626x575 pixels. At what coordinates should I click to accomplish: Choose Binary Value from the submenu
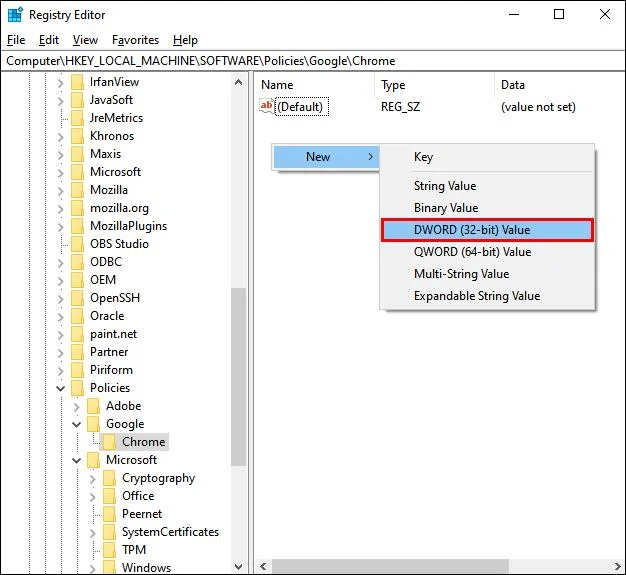click(x=487, y=208)
